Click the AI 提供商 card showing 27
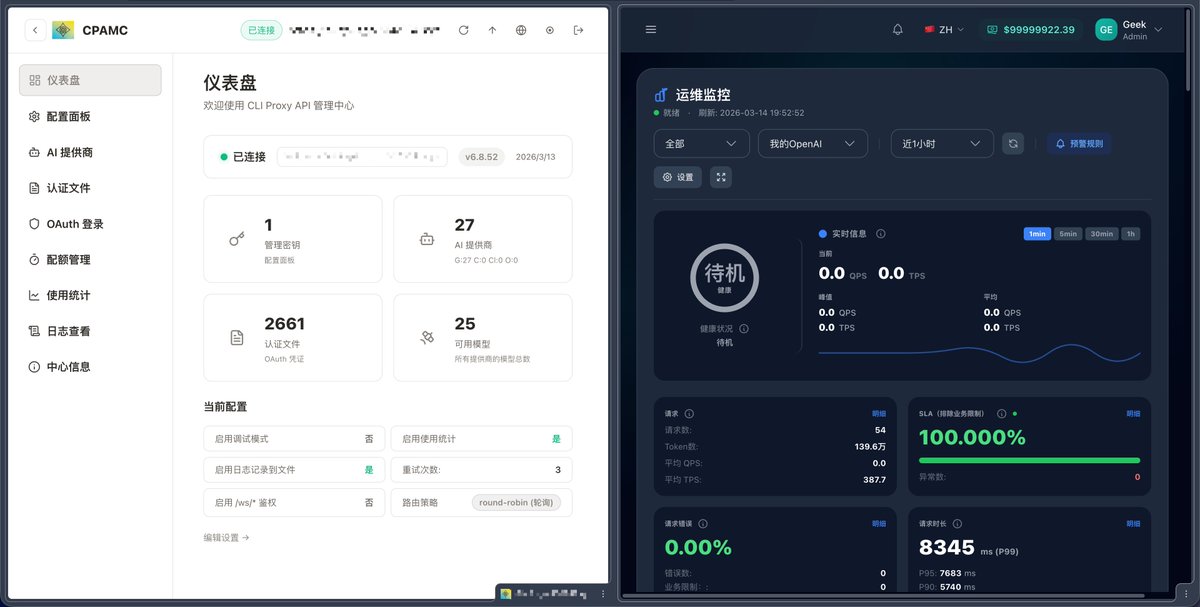1200x607 pixels. point(483,239)
